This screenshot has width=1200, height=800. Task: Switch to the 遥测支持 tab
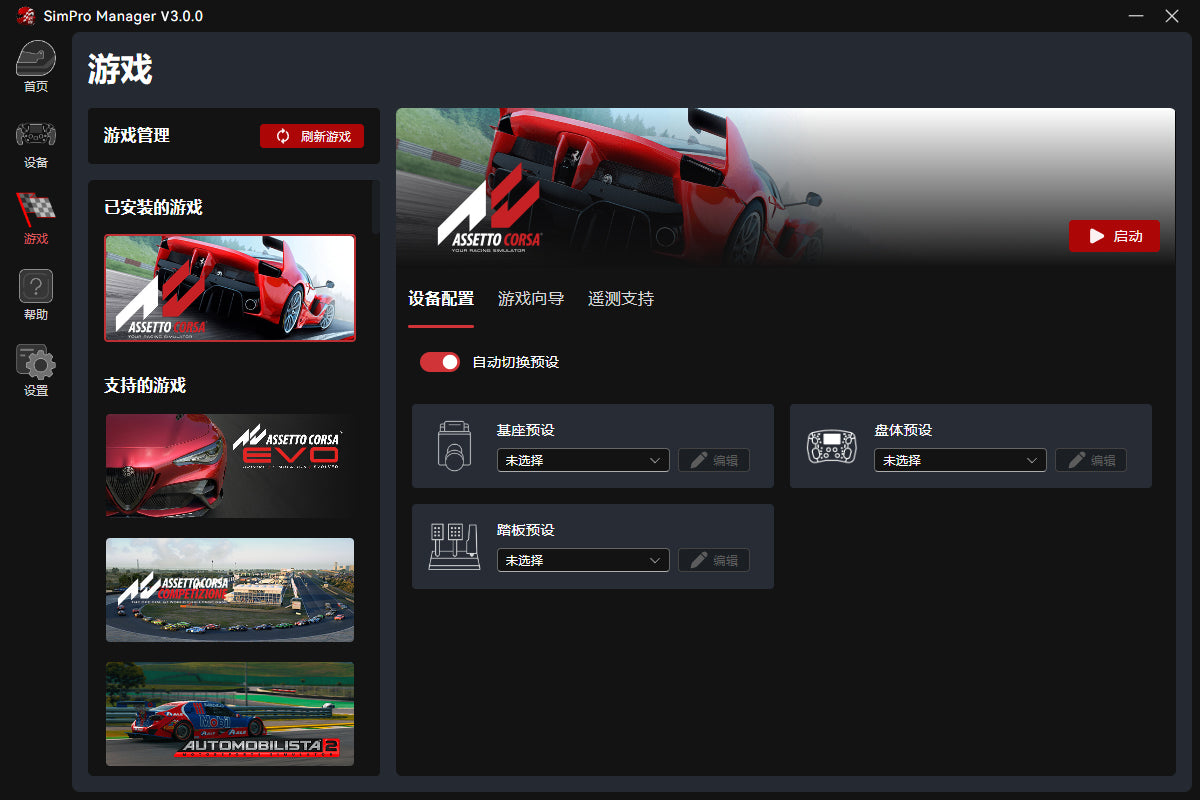coord(621,299)
